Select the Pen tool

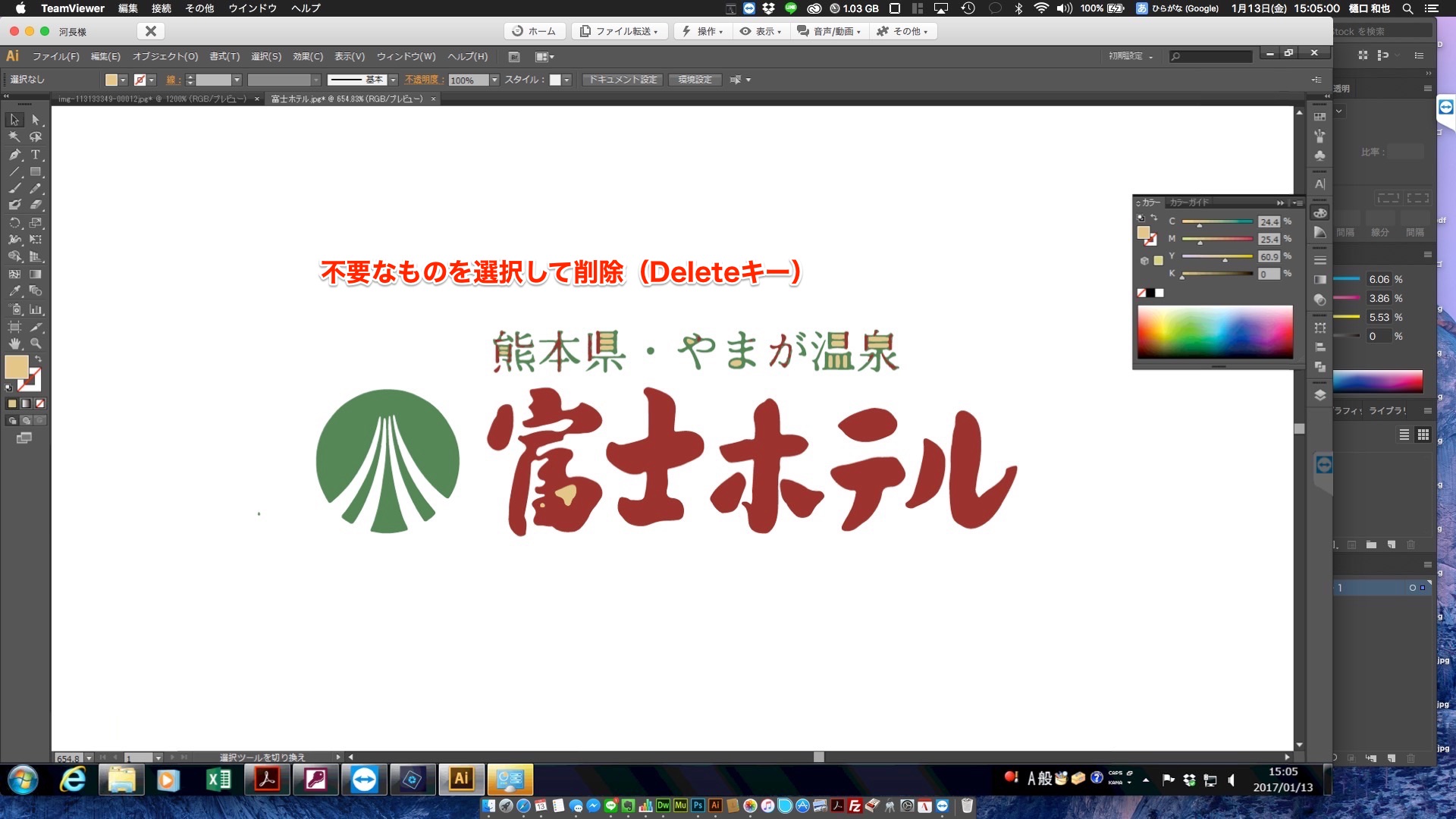pyautogui.click(x=14, y=154)
